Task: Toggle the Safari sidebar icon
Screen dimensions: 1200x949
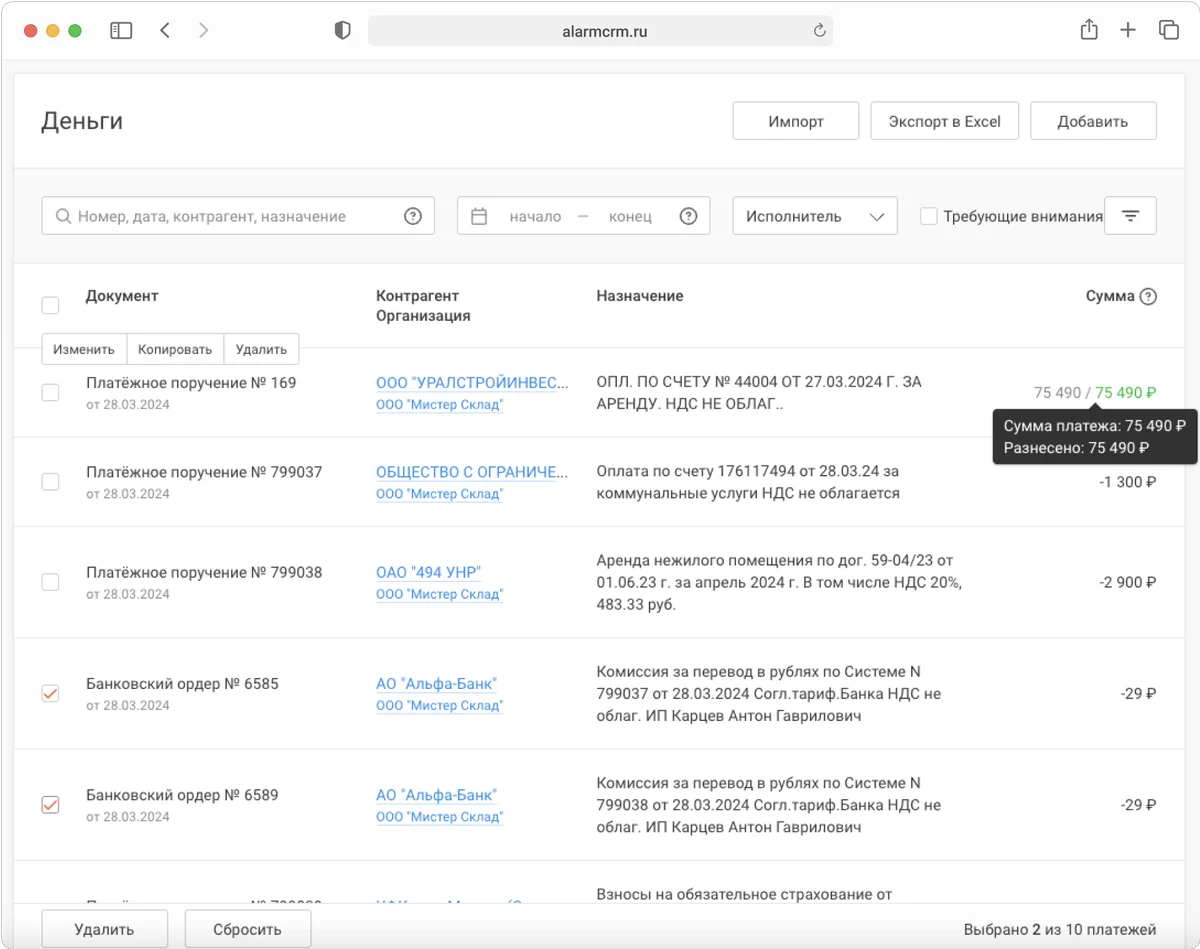Action: click(x=121, y=31)
